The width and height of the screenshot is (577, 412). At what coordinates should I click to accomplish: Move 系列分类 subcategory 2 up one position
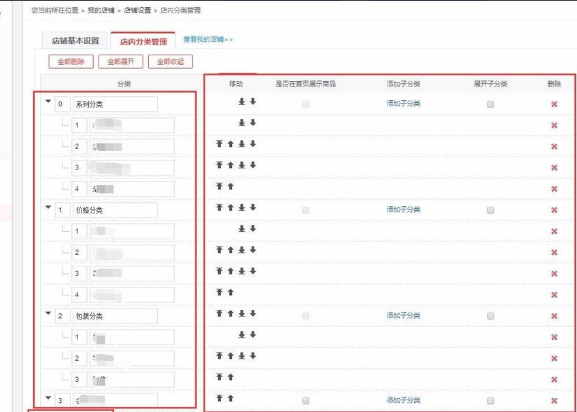[231, 144]
